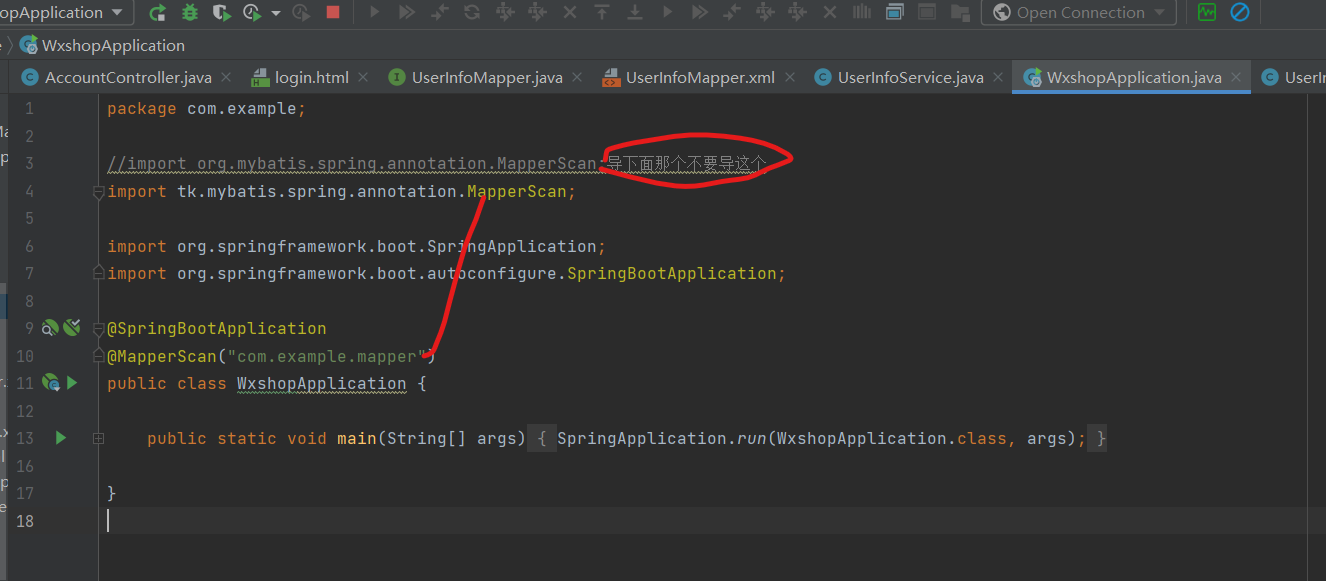
Task: Click Spring class gutter icon on line 11
Action: 51,382
